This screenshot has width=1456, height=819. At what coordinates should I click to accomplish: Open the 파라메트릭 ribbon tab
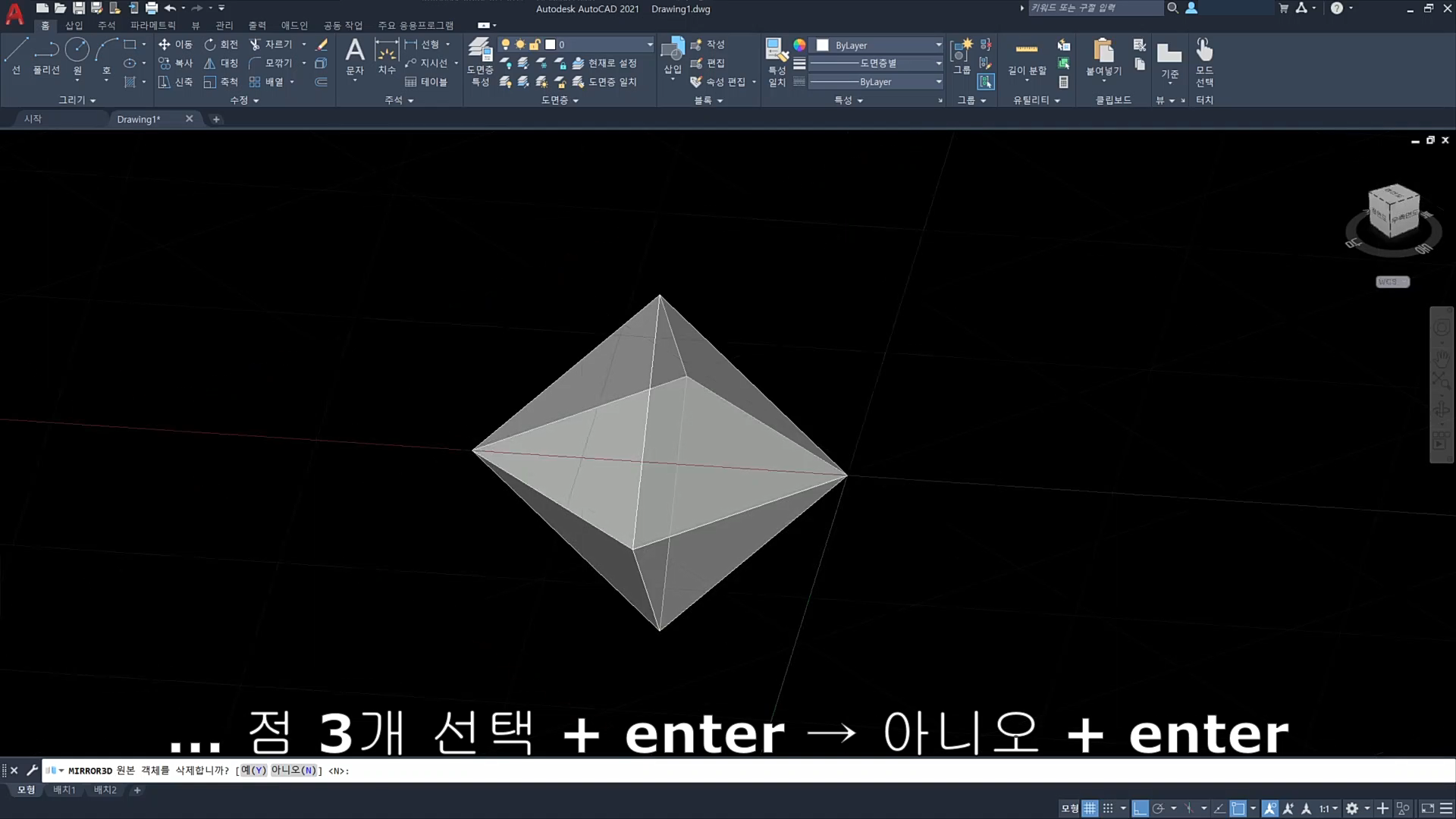coord(152,26)
